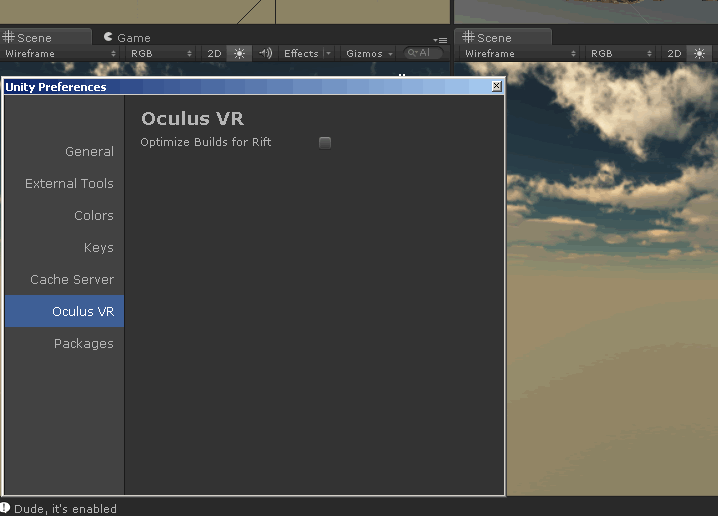718x516 pixels.
Task: Click the console warning icon in status bar
Action: click(5, 508)
